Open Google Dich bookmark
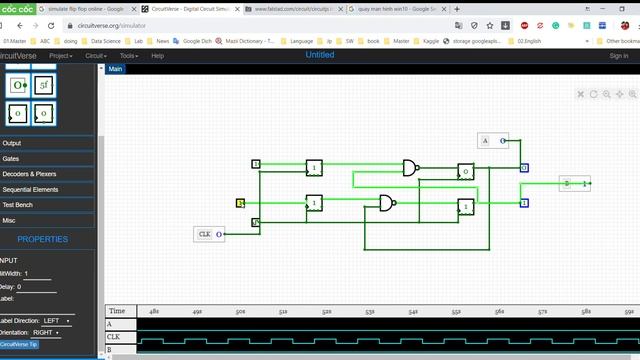640x360 pixels. pyautogui.click(x=193, y=41)
